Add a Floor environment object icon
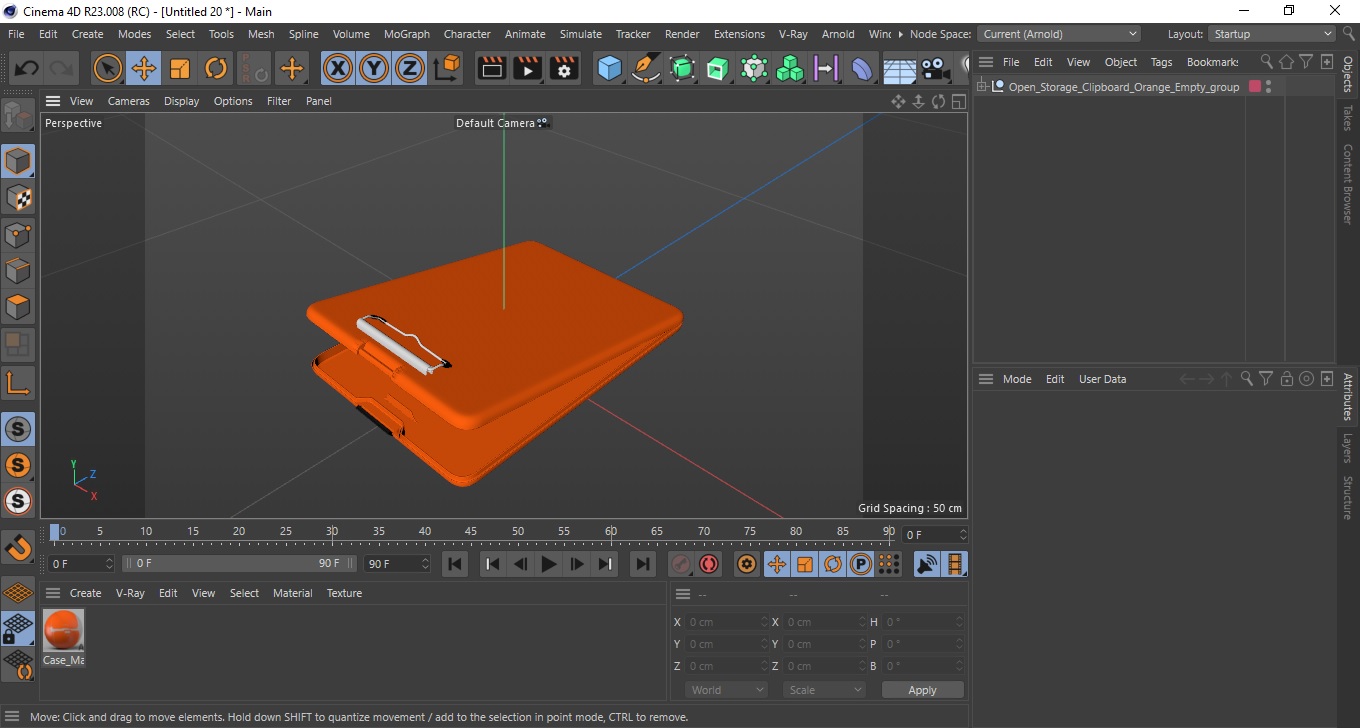1360x728 pixels. click(899, 68)
